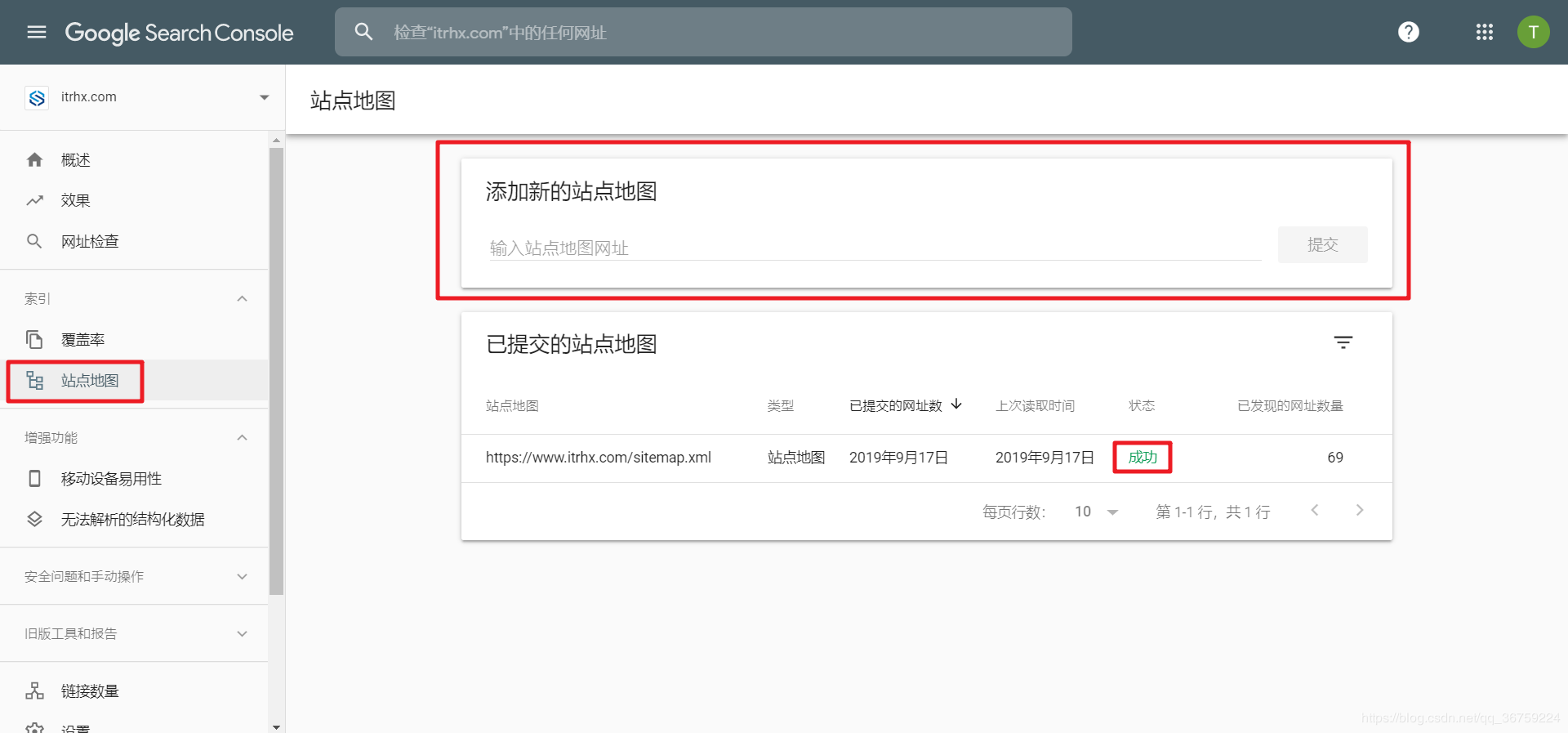Click the 类型 column header

click(781, 405)
